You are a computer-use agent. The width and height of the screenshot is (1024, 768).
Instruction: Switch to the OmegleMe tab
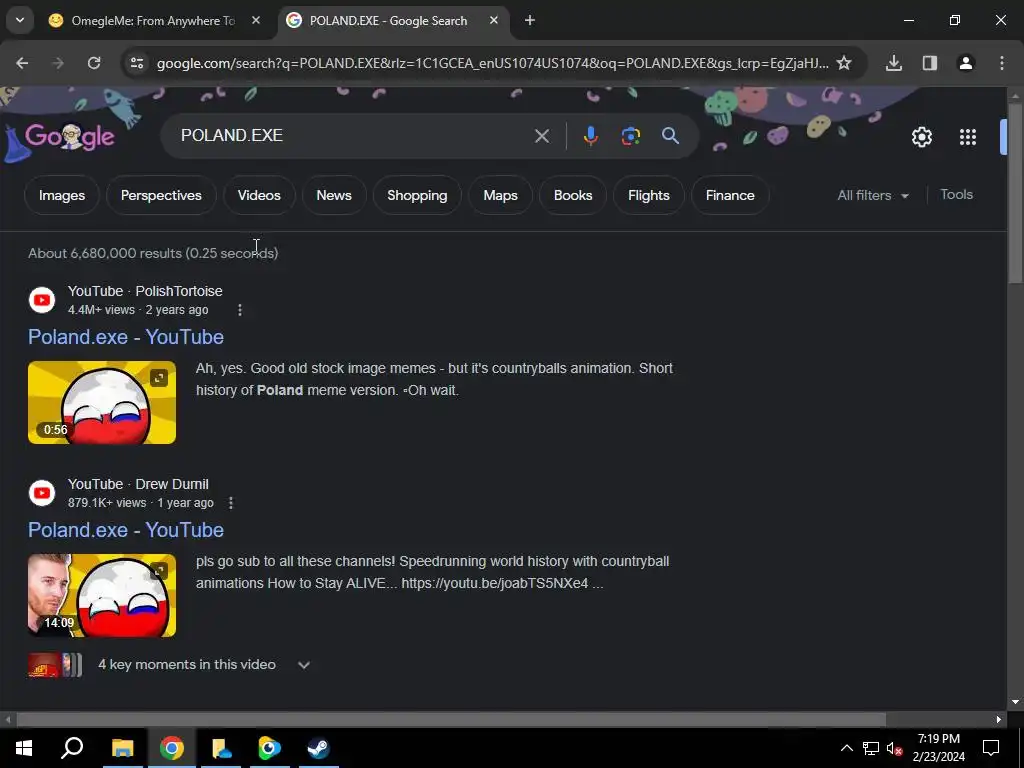pos(153,21)
